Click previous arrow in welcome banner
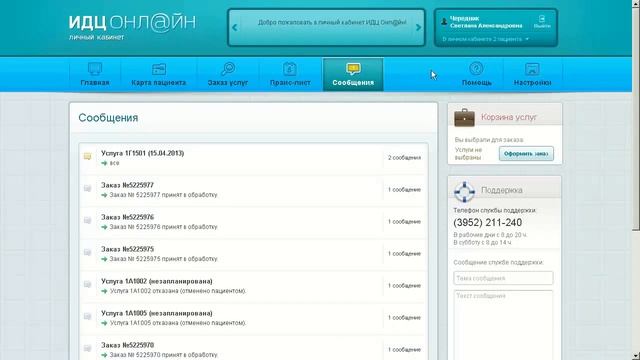This screenshot has width=640, height=360. [234, 28]
